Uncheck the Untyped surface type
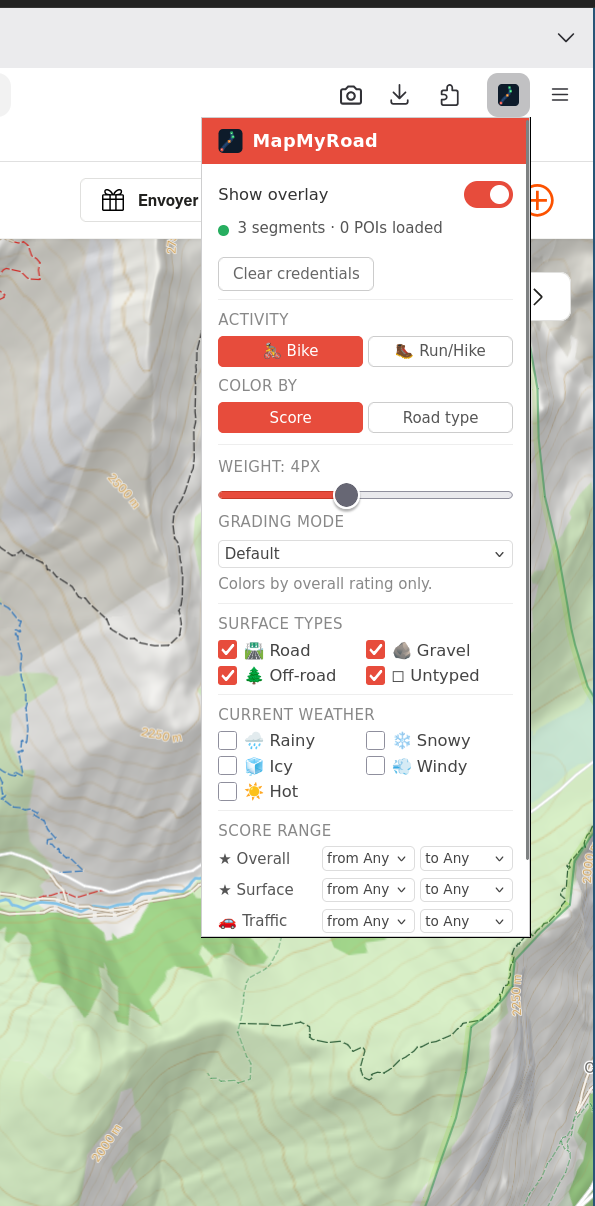 click(x=375, y=675)
